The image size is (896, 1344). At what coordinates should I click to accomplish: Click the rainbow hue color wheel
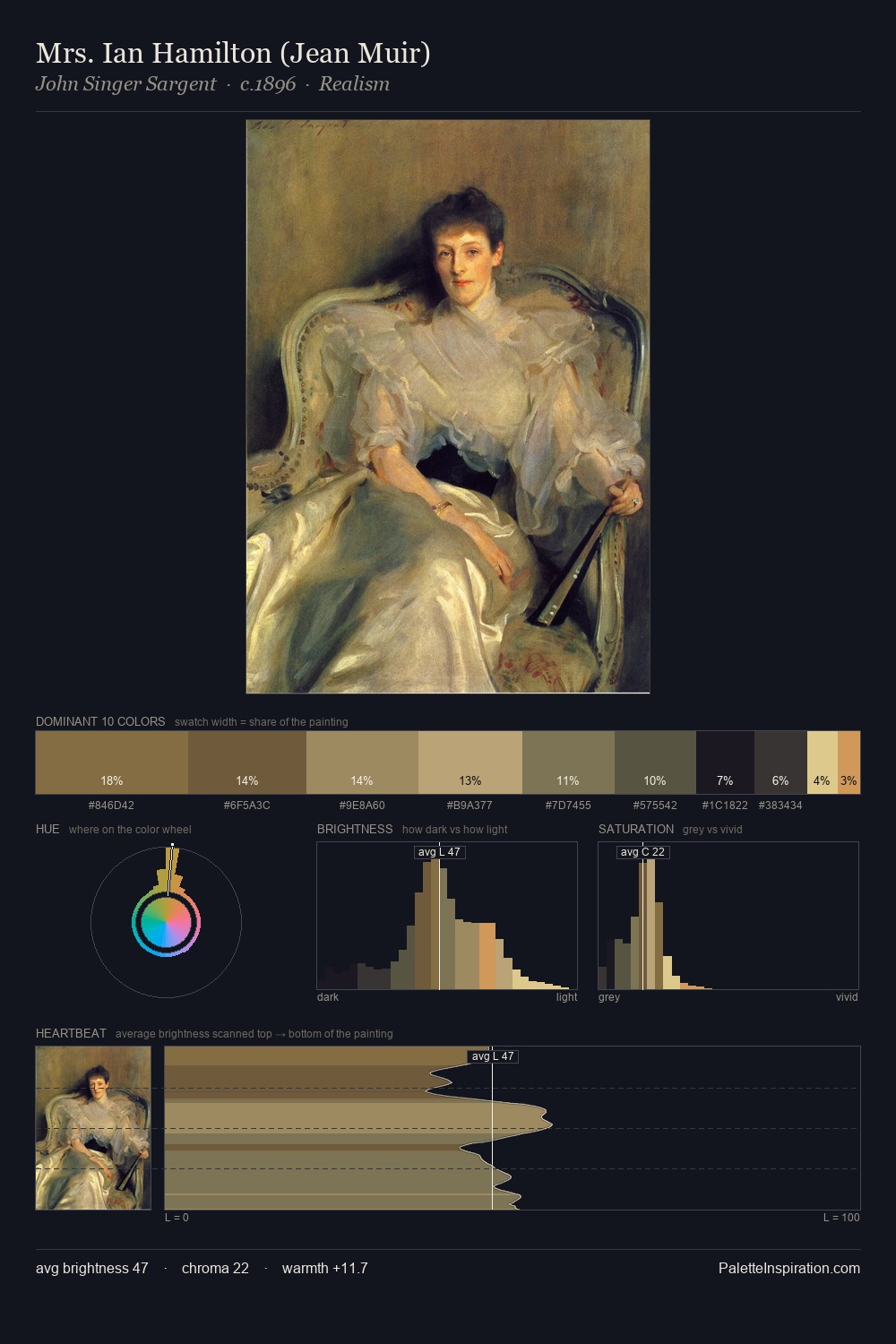coord(166,922)
